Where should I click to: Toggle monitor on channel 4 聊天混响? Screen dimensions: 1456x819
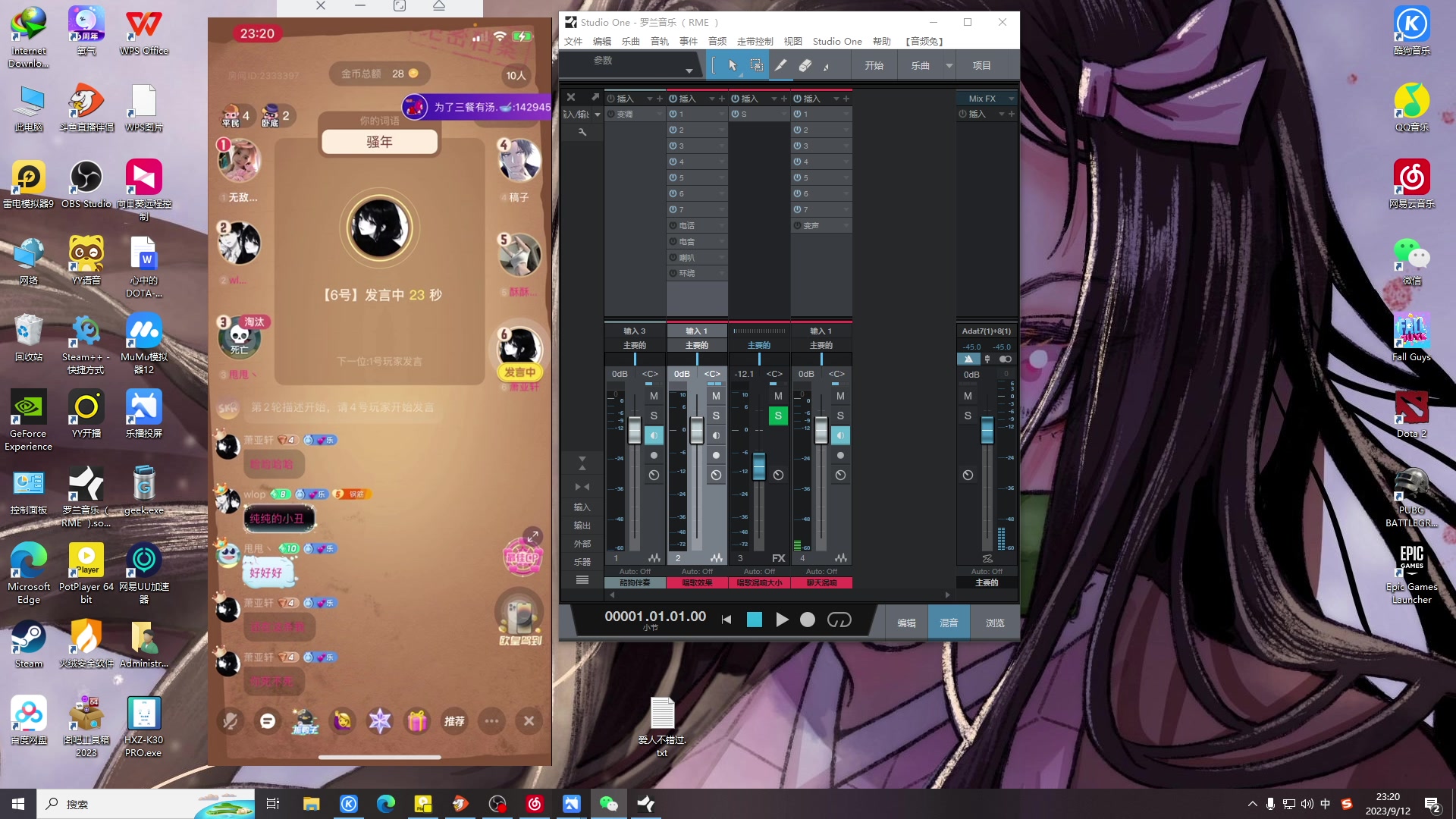pos(840,435)
